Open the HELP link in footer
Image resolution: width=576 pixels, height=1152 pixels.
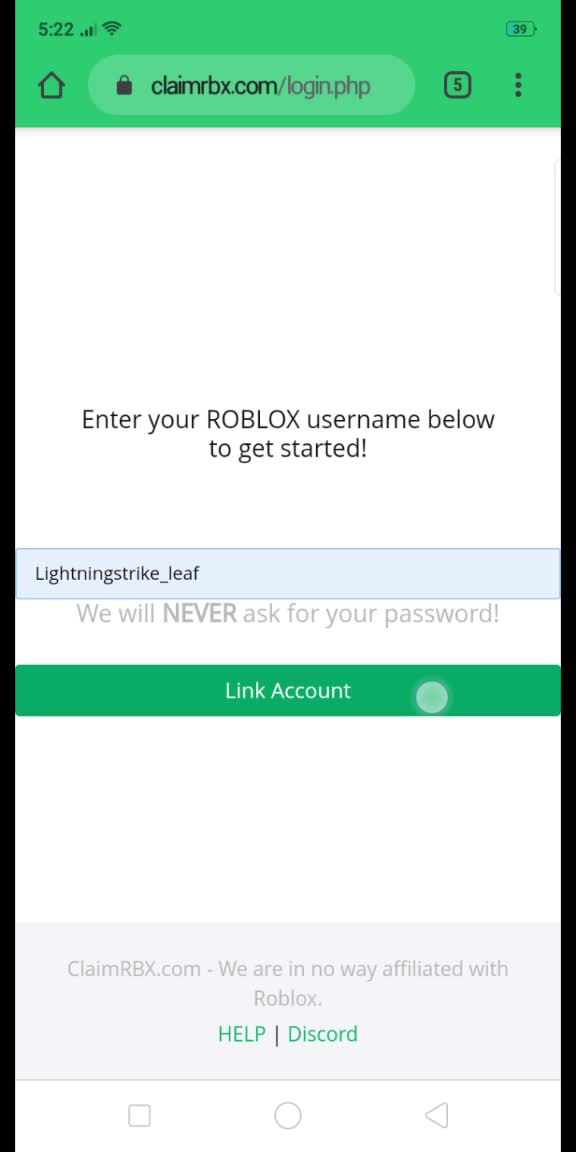(x=242, y=1034)
